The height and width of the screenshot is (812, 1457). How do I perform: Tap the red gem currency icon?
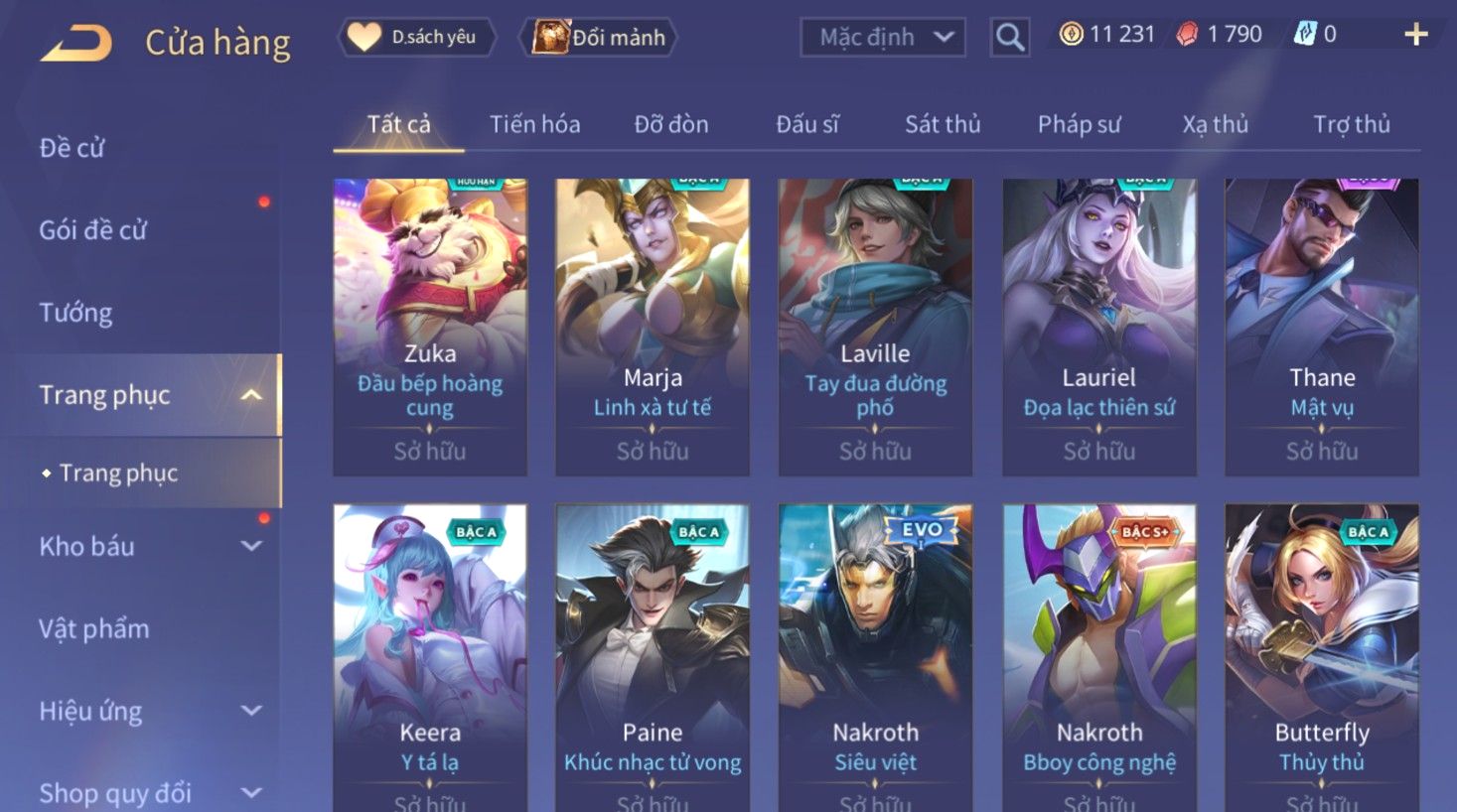(1187, 35)
